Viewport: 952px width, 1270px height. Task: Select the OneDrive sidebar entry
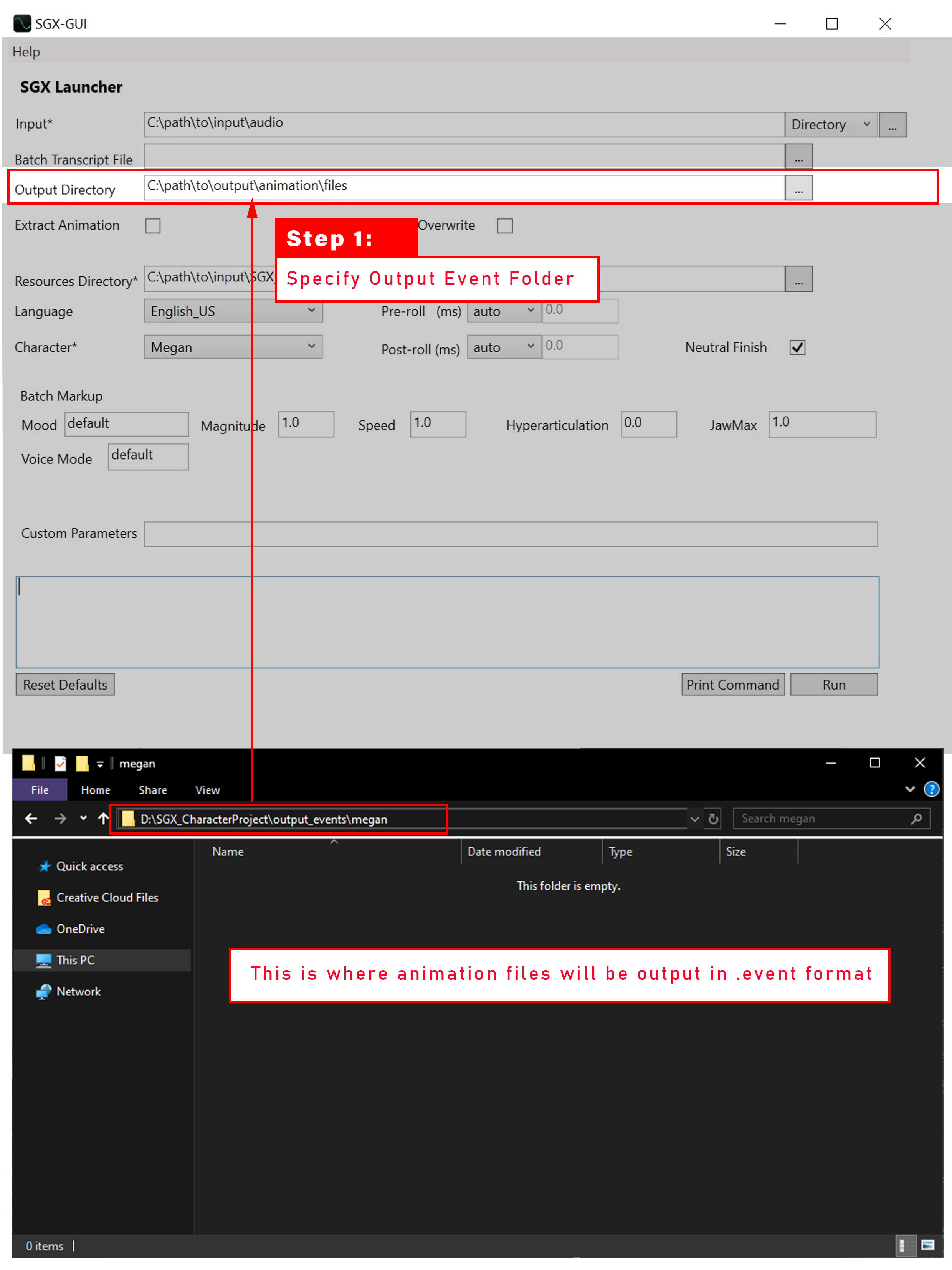point(80,928)
